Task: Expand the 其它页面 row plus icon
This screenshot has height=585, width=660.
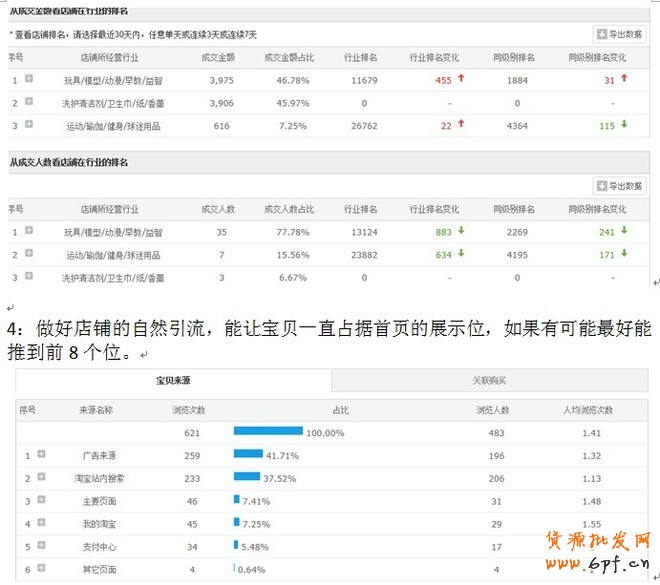Action: [x=42, y=568]
